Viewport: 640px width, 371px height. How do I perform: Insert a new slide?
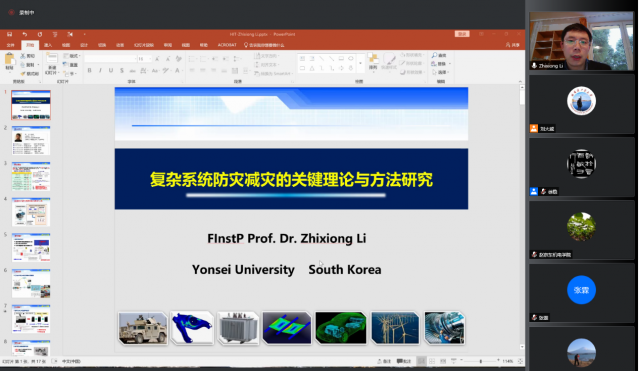pos(52,63)
